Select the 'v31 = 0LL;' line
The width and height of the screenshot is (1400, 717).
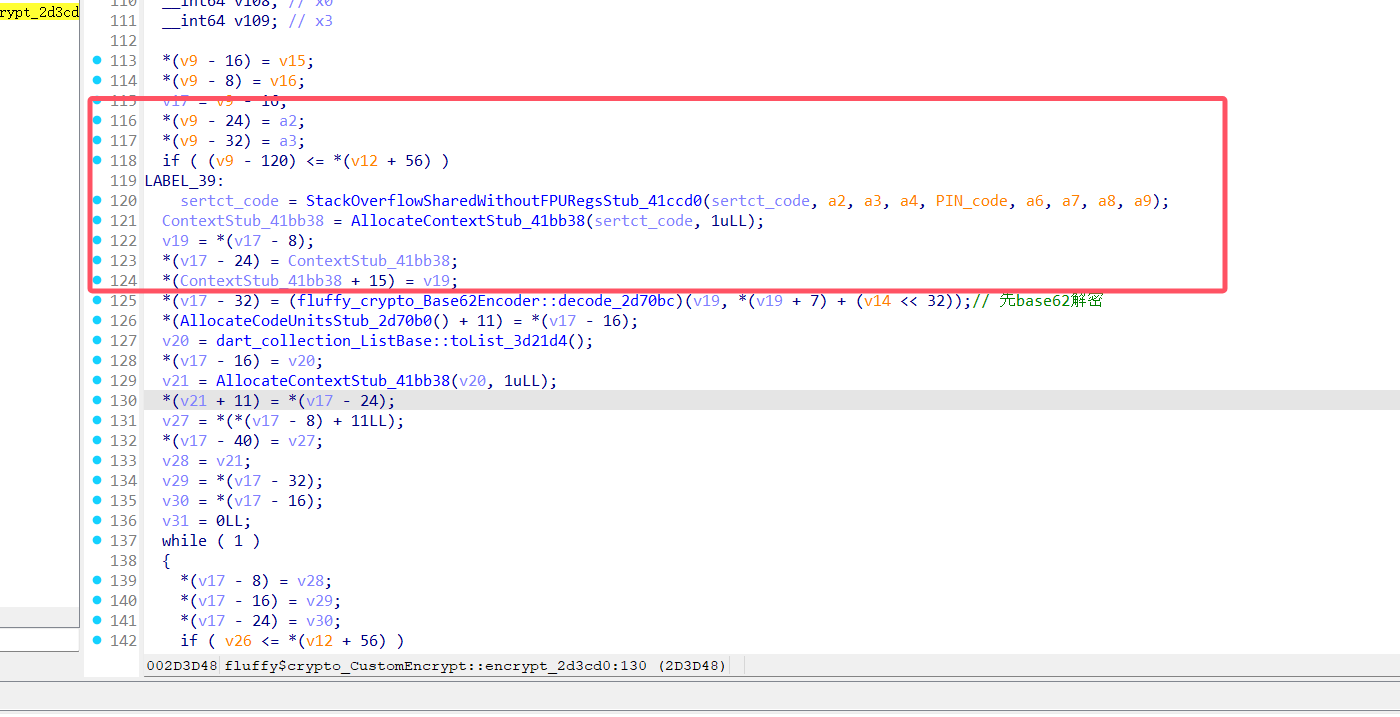[x=207, y=521]
